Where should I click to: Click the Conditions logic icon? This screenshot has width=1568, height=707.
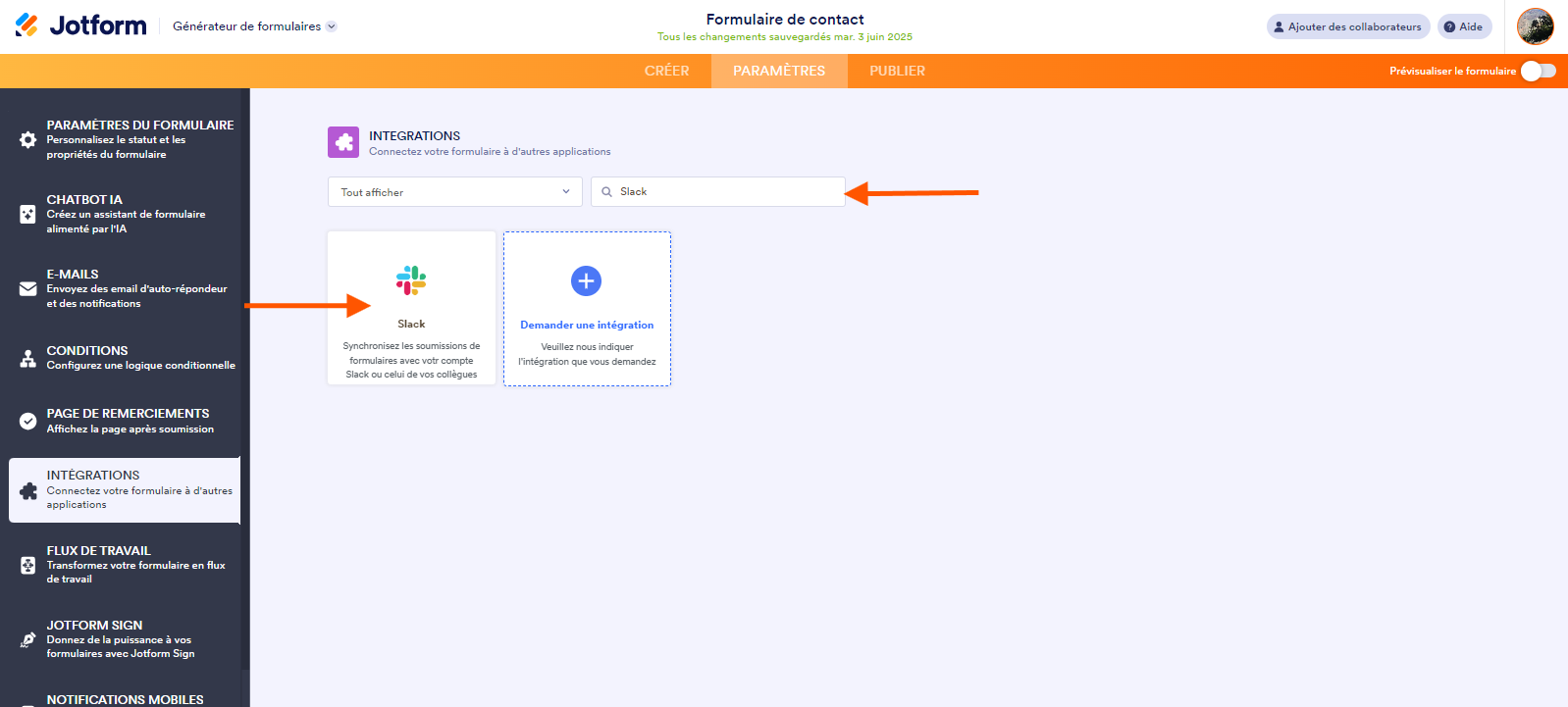click(x=28, y=359)
